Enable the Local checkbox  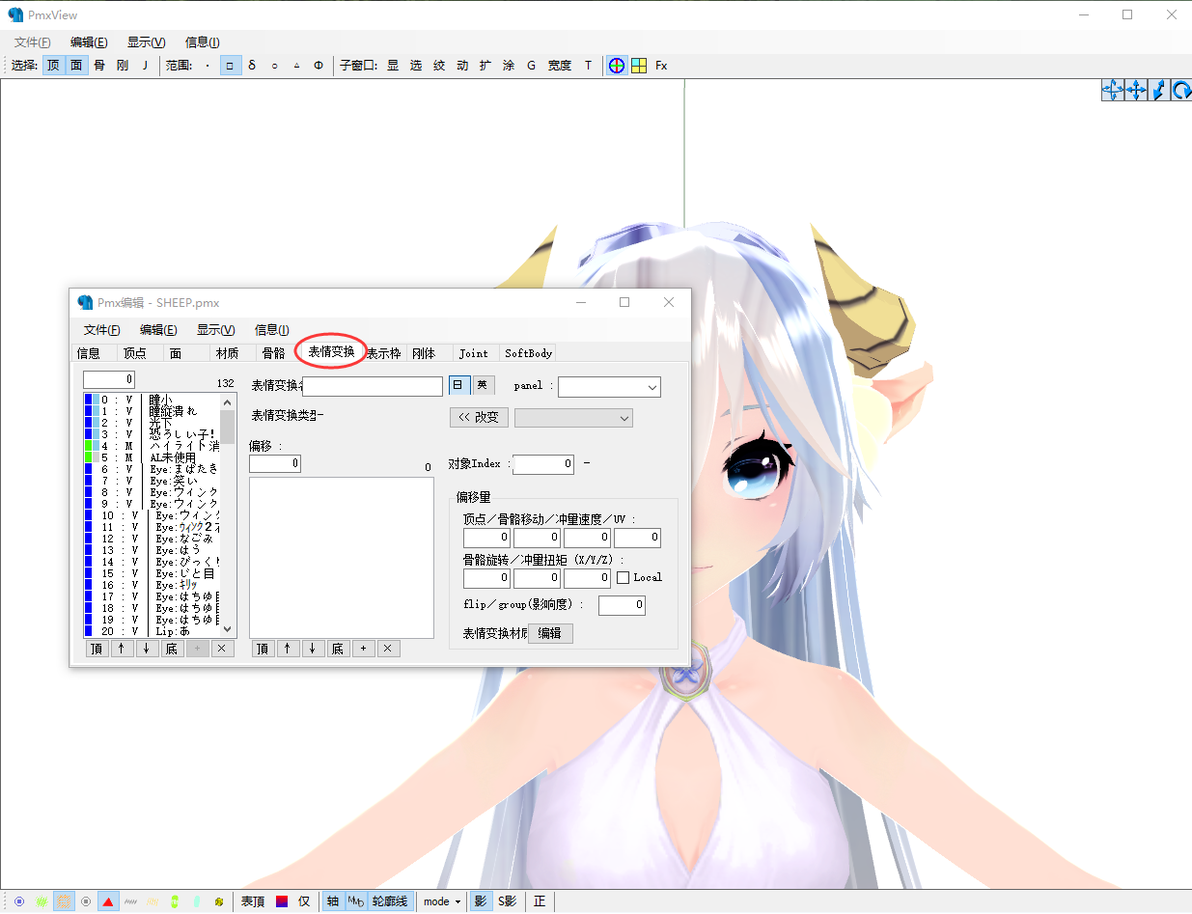click(x=623, y=578)
